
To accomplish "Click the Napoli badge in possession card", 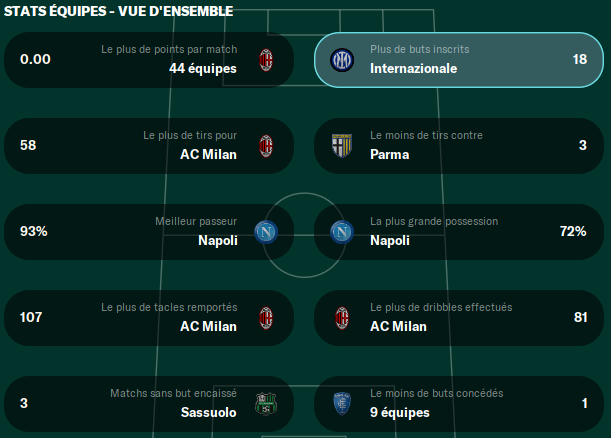I will tap(342, 232).
